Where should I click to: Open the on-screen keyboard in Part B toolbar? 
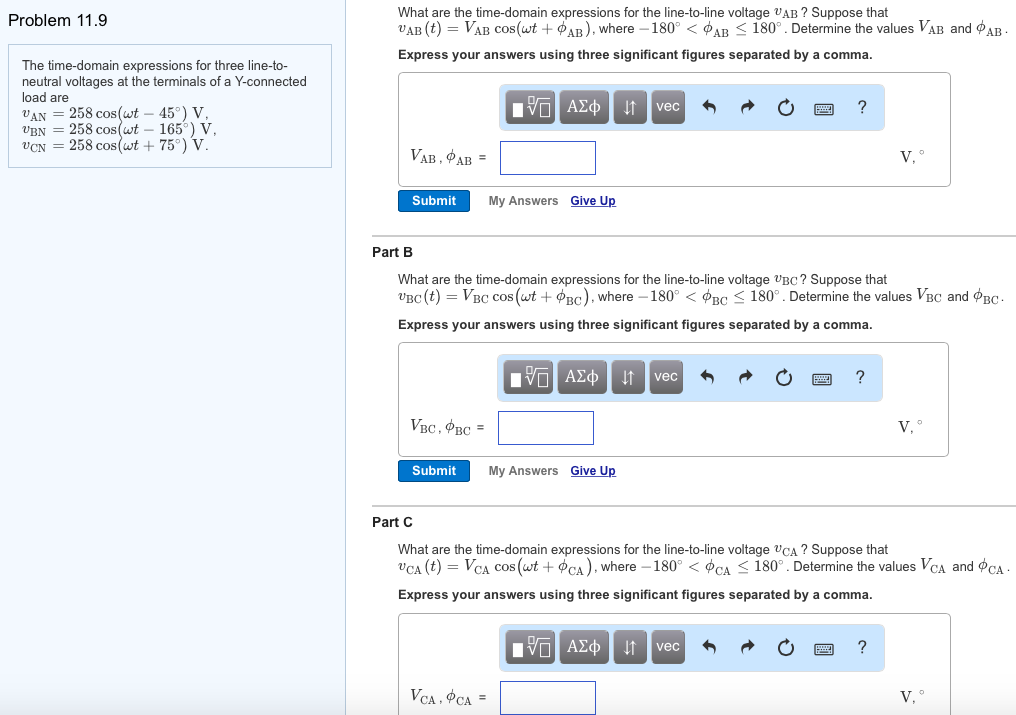tap(822, 377)
